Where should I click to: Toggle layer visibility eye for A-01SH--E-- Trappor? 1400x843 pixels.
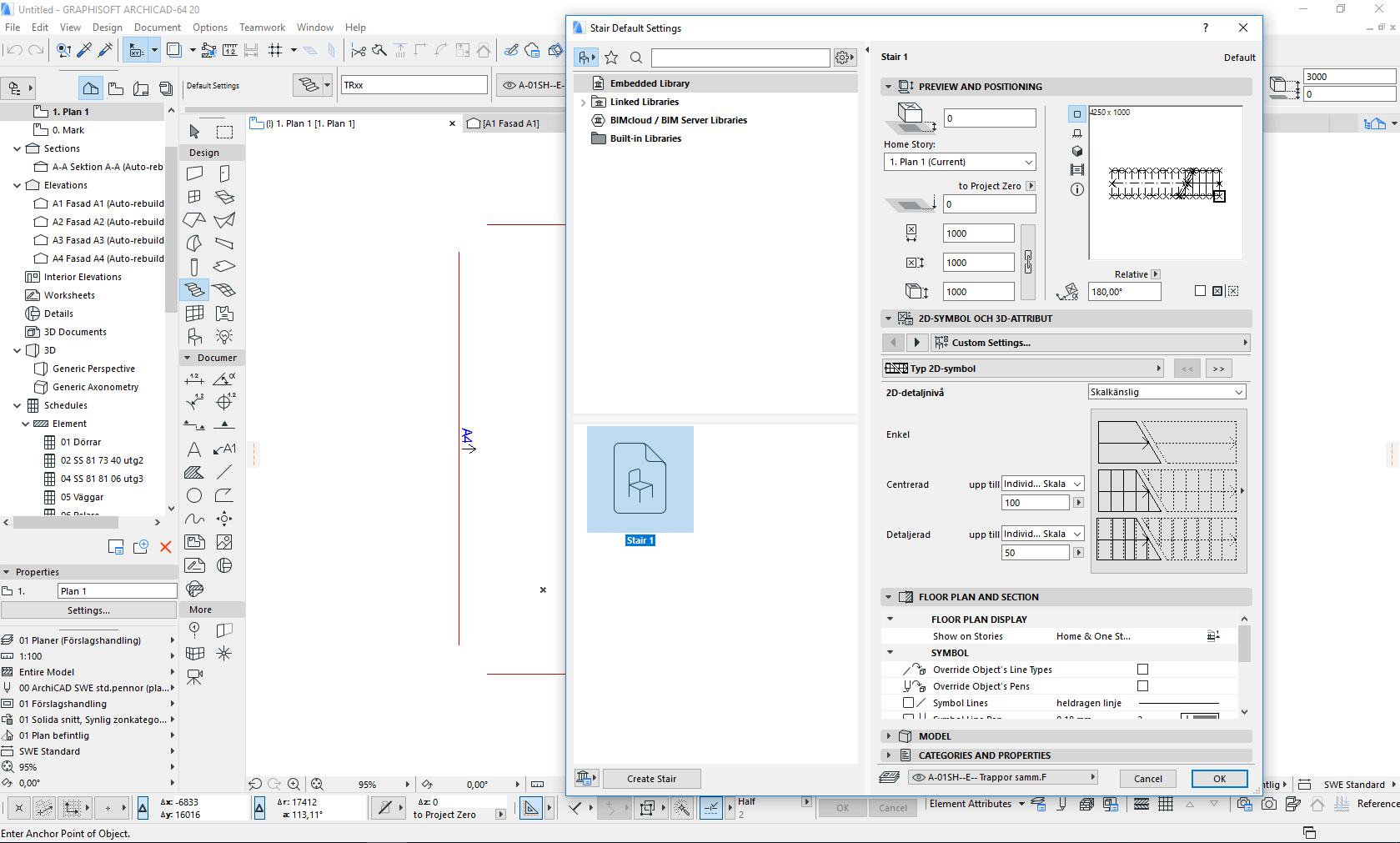(x=919, y=777)
